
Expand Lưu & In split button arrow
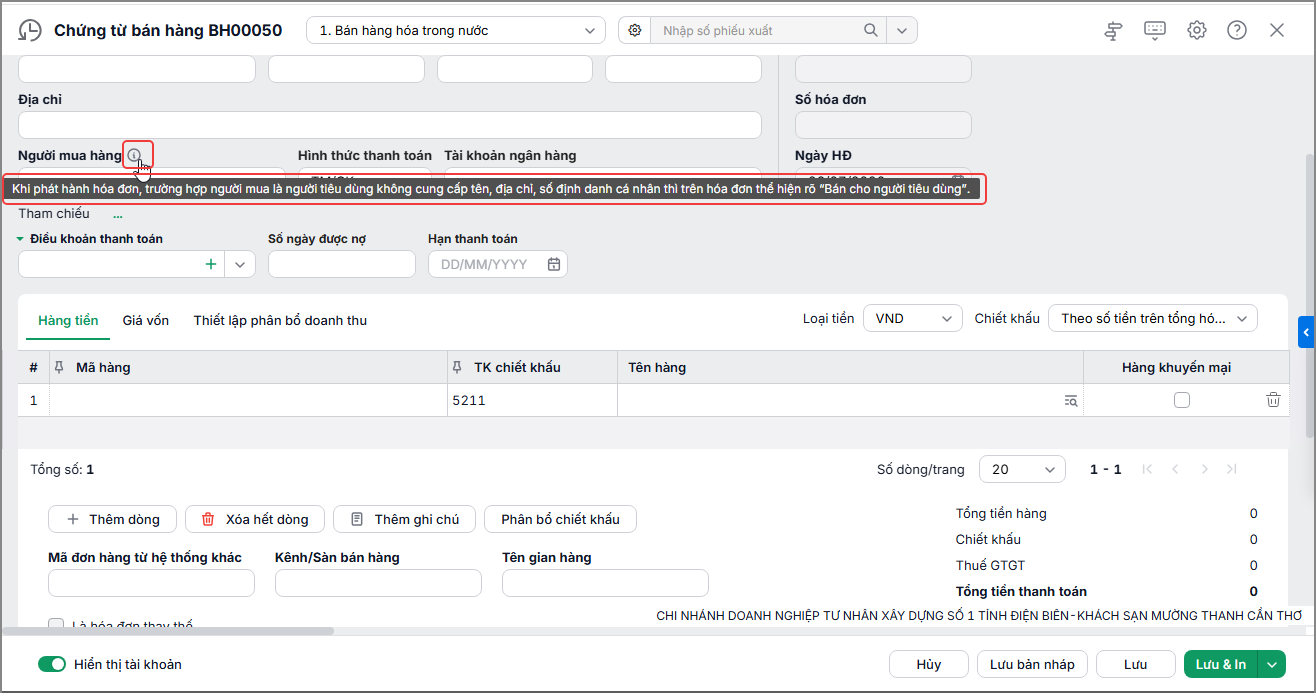[x=1272, y=664]
